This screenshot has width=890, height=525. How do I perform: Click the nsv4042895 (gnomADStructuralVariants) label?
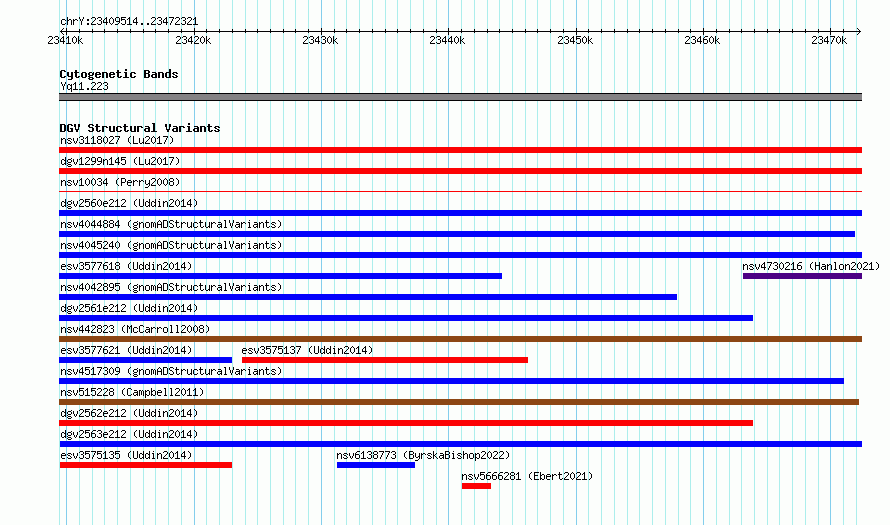coord(171,287)
